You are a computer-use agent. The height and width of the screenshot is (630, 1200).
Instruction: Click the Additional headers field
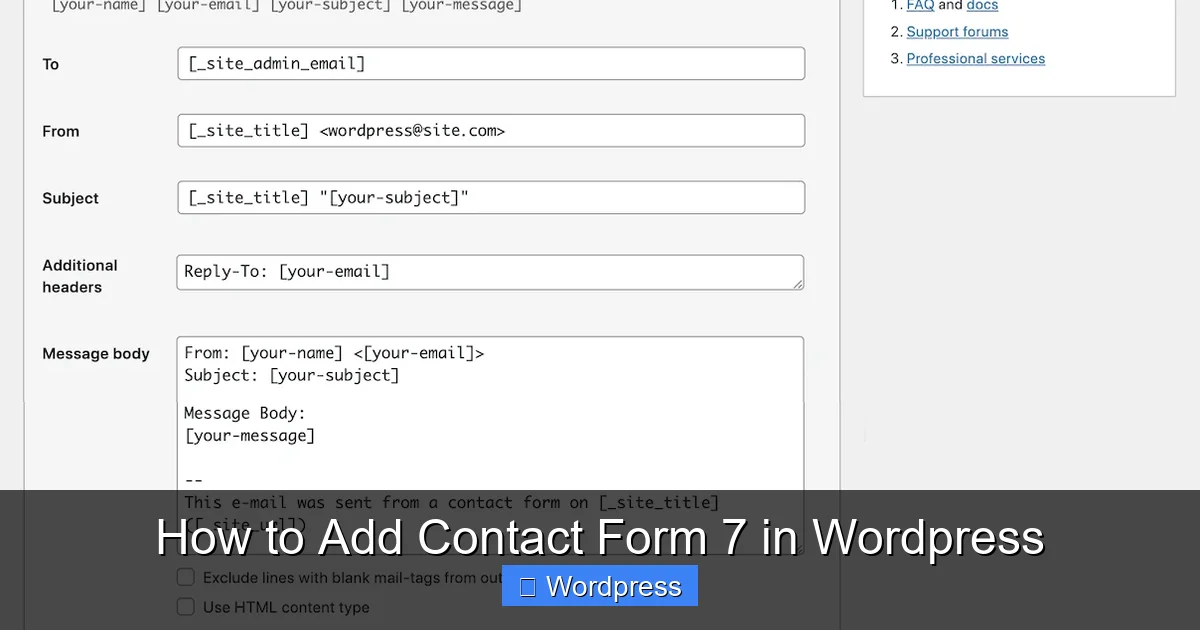click(490, 271)
